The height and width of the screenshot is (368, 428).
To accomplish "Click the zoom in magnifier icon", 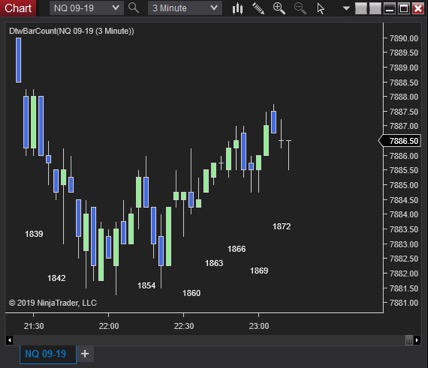I will tap(279, 8).
